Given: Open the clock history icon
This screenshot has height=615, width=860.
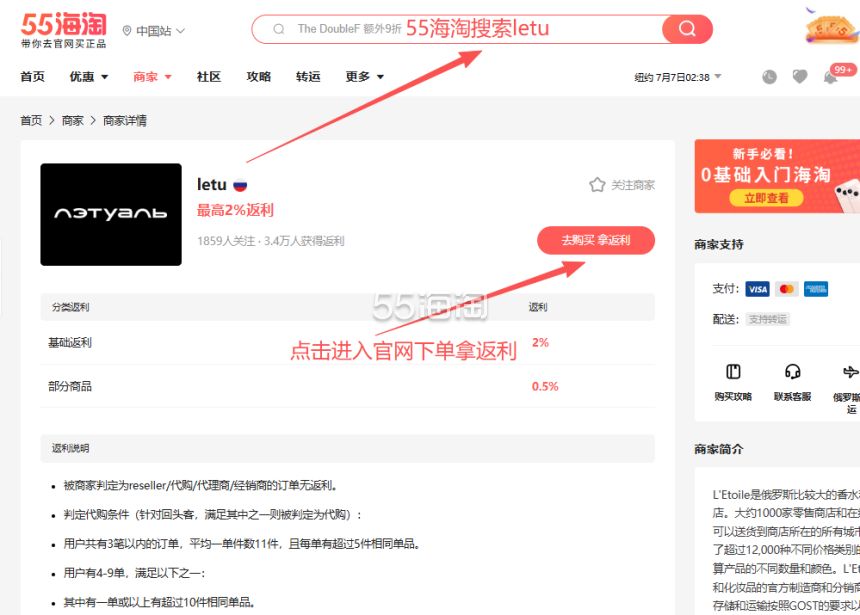Looking at the screenshot, I should point(770,77).
